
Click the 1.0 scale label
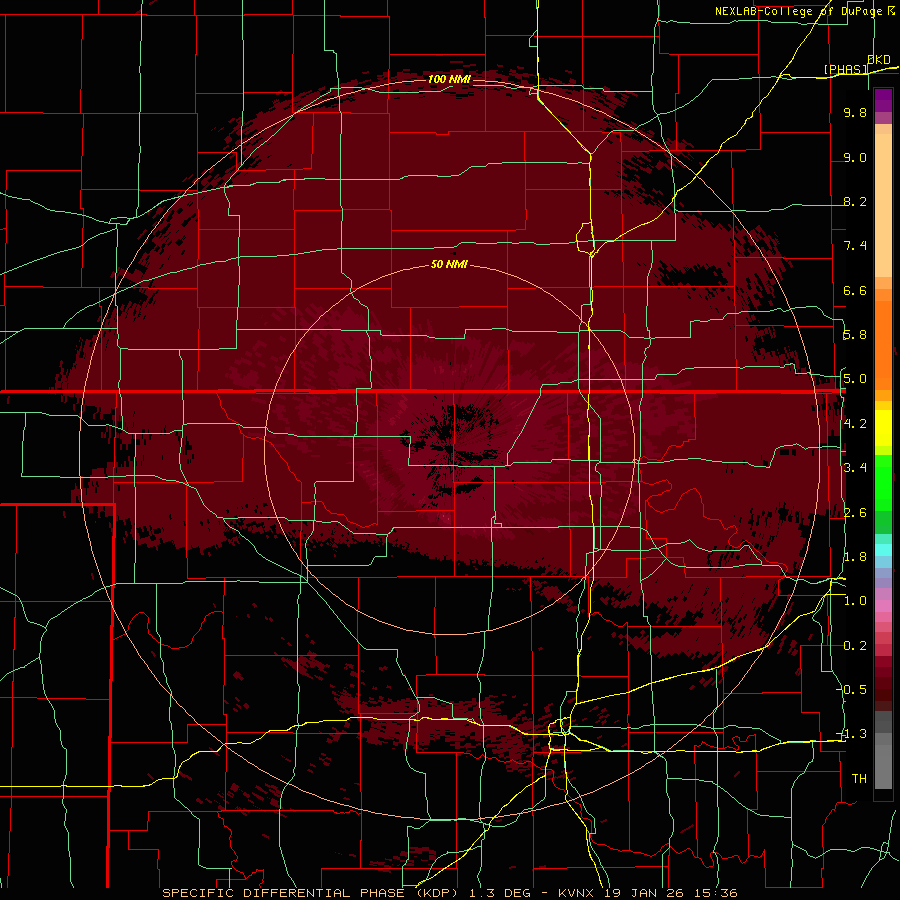point(855,601)
